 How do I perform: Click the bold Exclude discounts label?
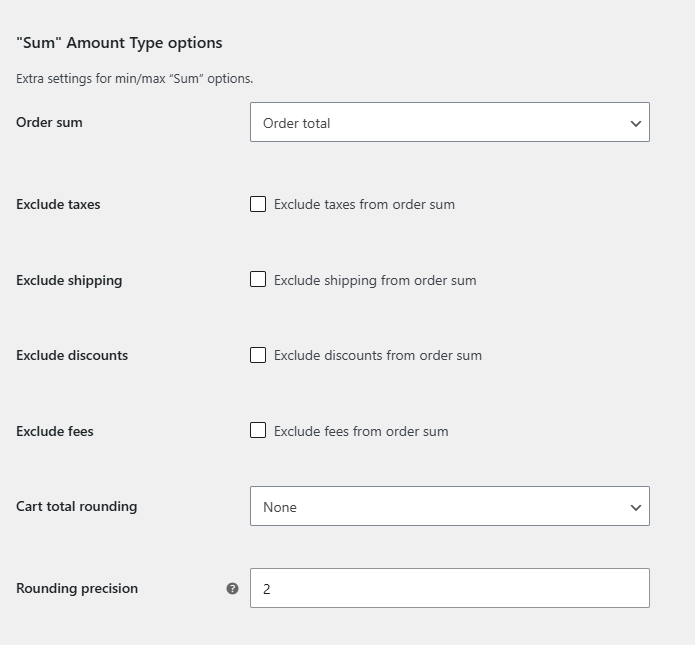[x=72, y=356]
